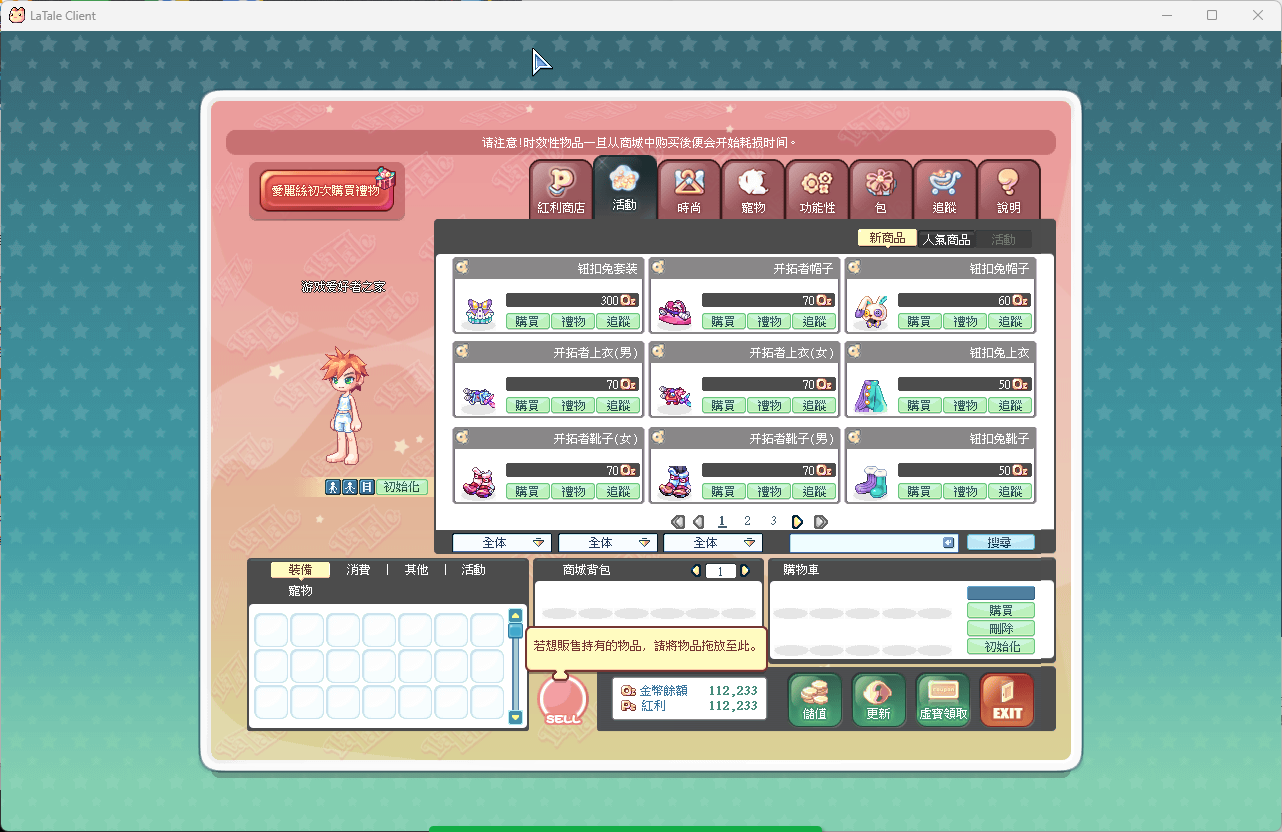Open the 說明 help tab
Viewport: 1282px width, 832px height.
(1008, 190)
